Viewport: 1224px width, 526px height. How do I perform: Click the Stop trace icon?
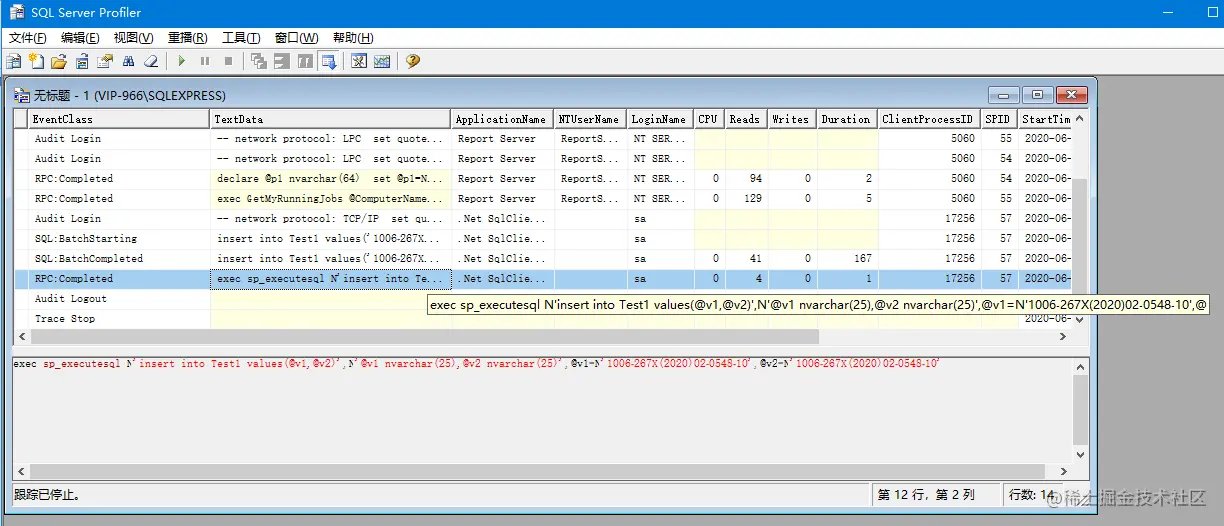(228, 61)
